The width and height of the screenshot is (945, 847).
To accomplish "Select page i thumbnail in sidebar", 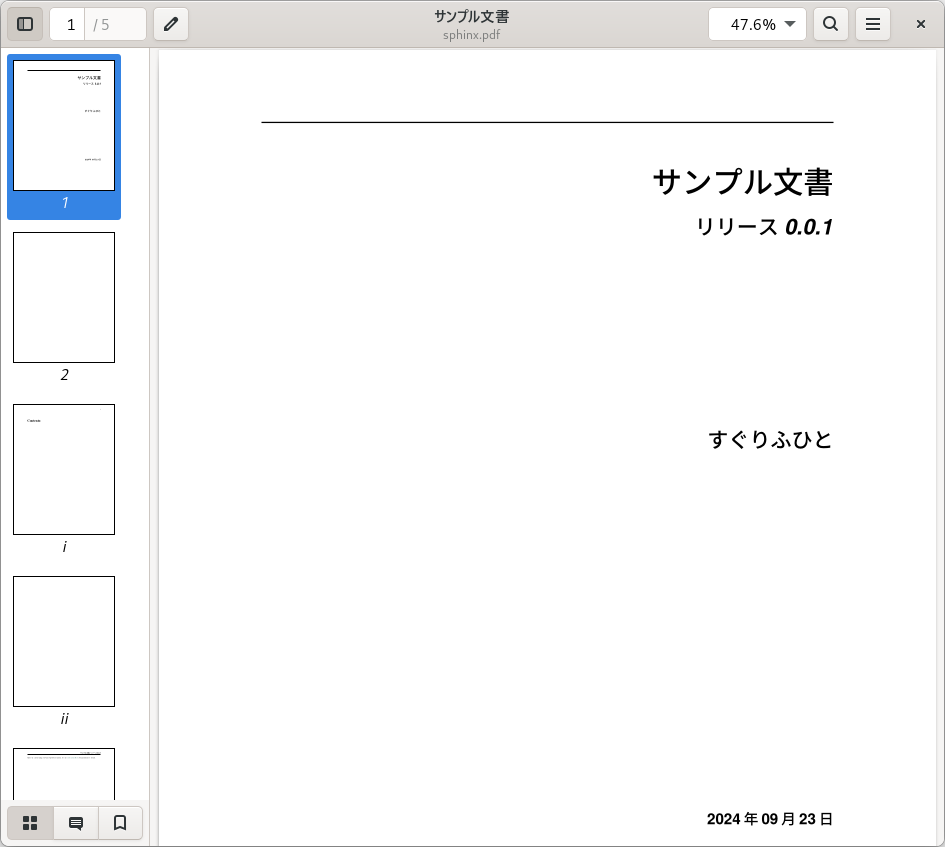I will [64, 469].
